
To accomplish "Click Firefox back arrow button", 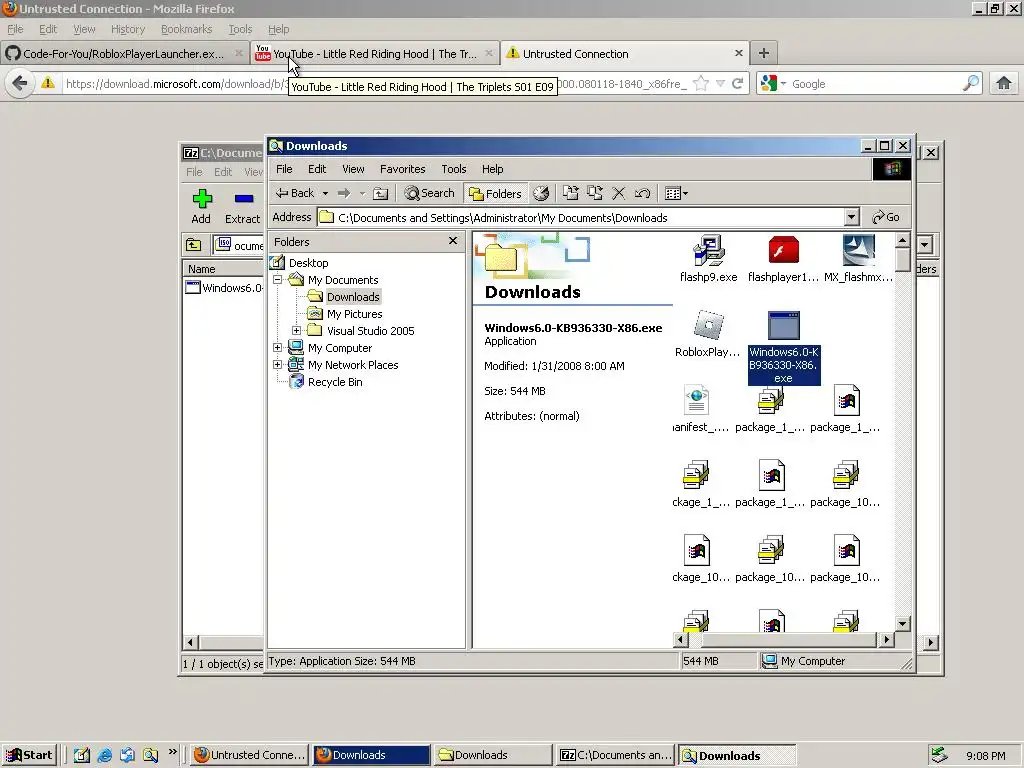I will [x=20, y=84].
